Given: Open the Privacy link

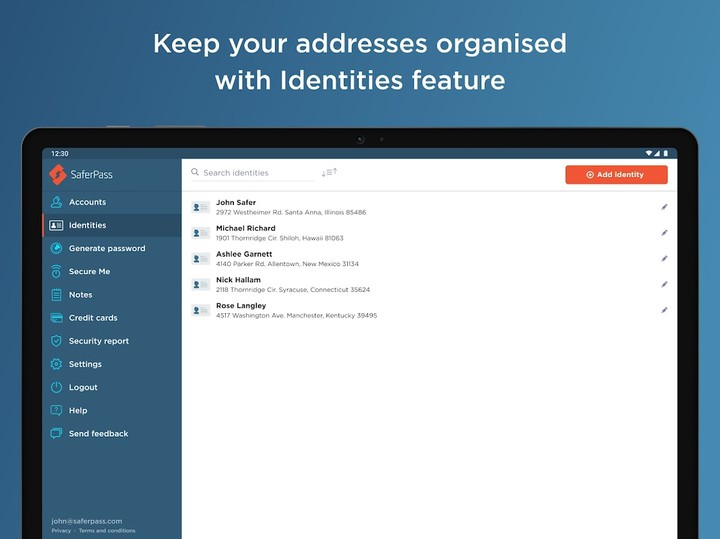Looking at the screenshot, I should click(61, 531).
